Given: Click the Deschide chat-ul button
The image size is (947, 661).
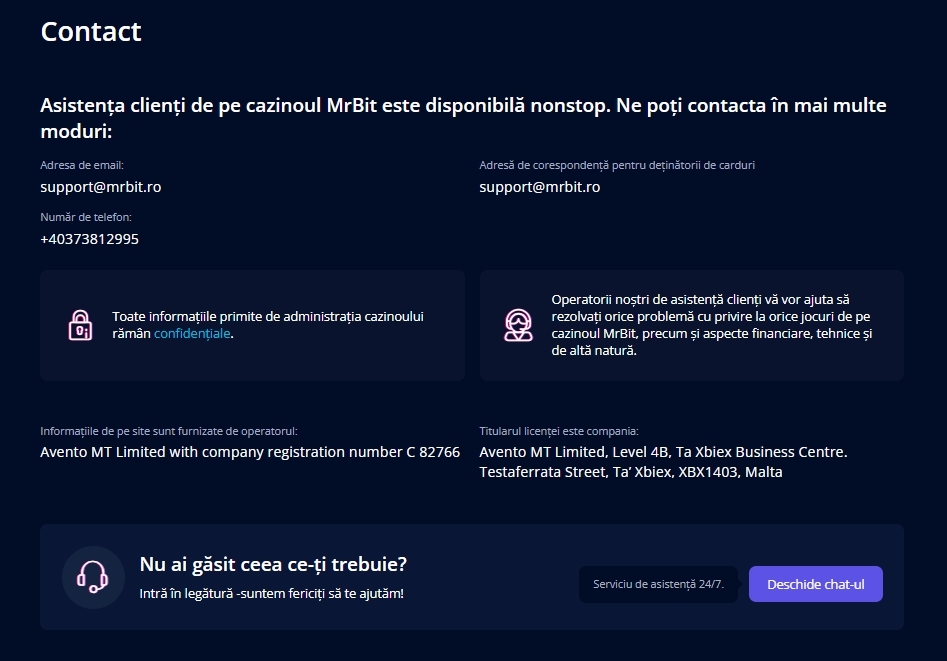Looking at the screenshot, I should click(x=815, y=584).
